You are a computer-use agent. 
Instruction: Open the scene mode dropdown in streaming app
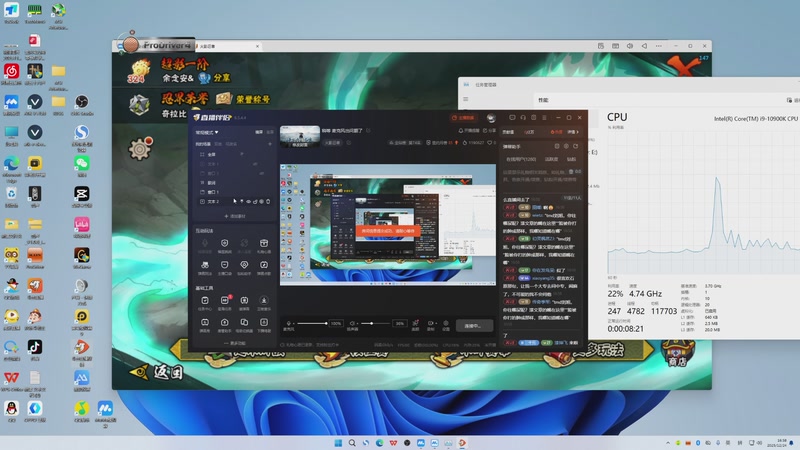(207, 132)
